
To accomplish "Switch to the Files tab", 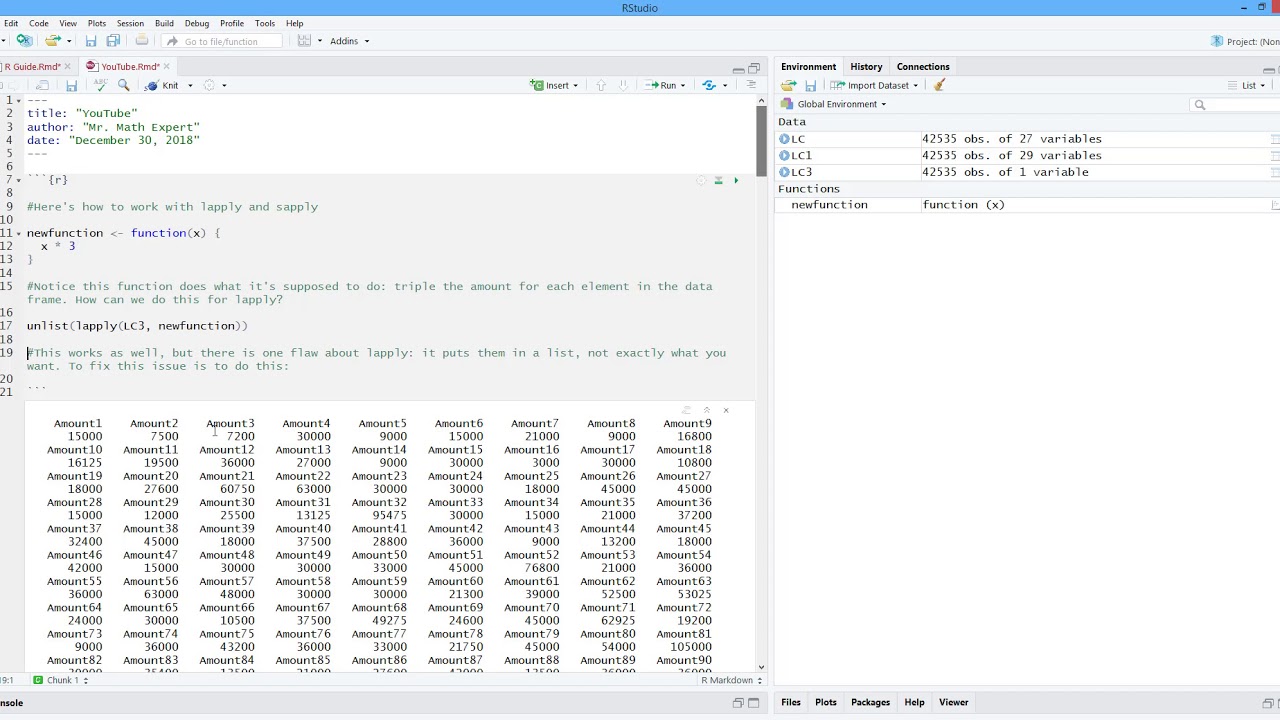I will click(x=791, y=702).
